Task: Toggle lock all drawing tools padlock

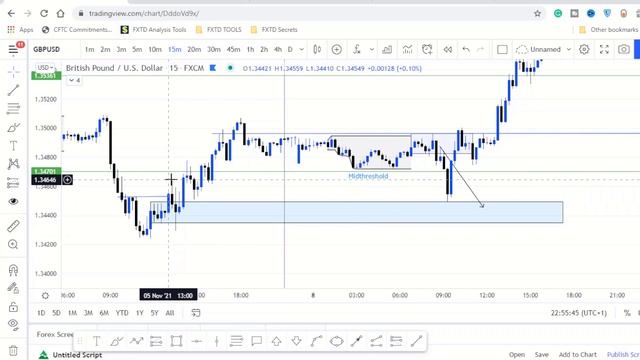Action: 13,307
